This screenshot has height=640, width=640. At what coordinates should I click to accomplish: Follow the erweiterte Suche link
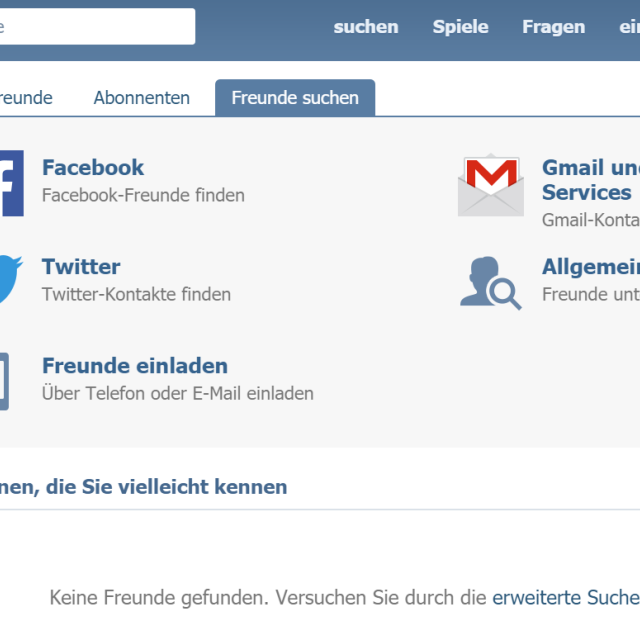coord(564,598)
